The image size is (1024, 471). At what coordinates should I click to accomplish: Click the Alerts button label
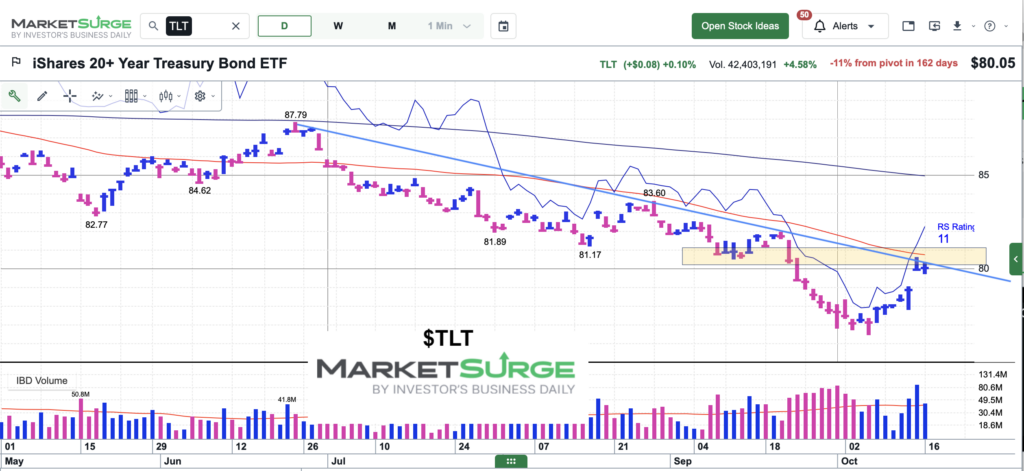pyautogui.click(x=845, y=26)
